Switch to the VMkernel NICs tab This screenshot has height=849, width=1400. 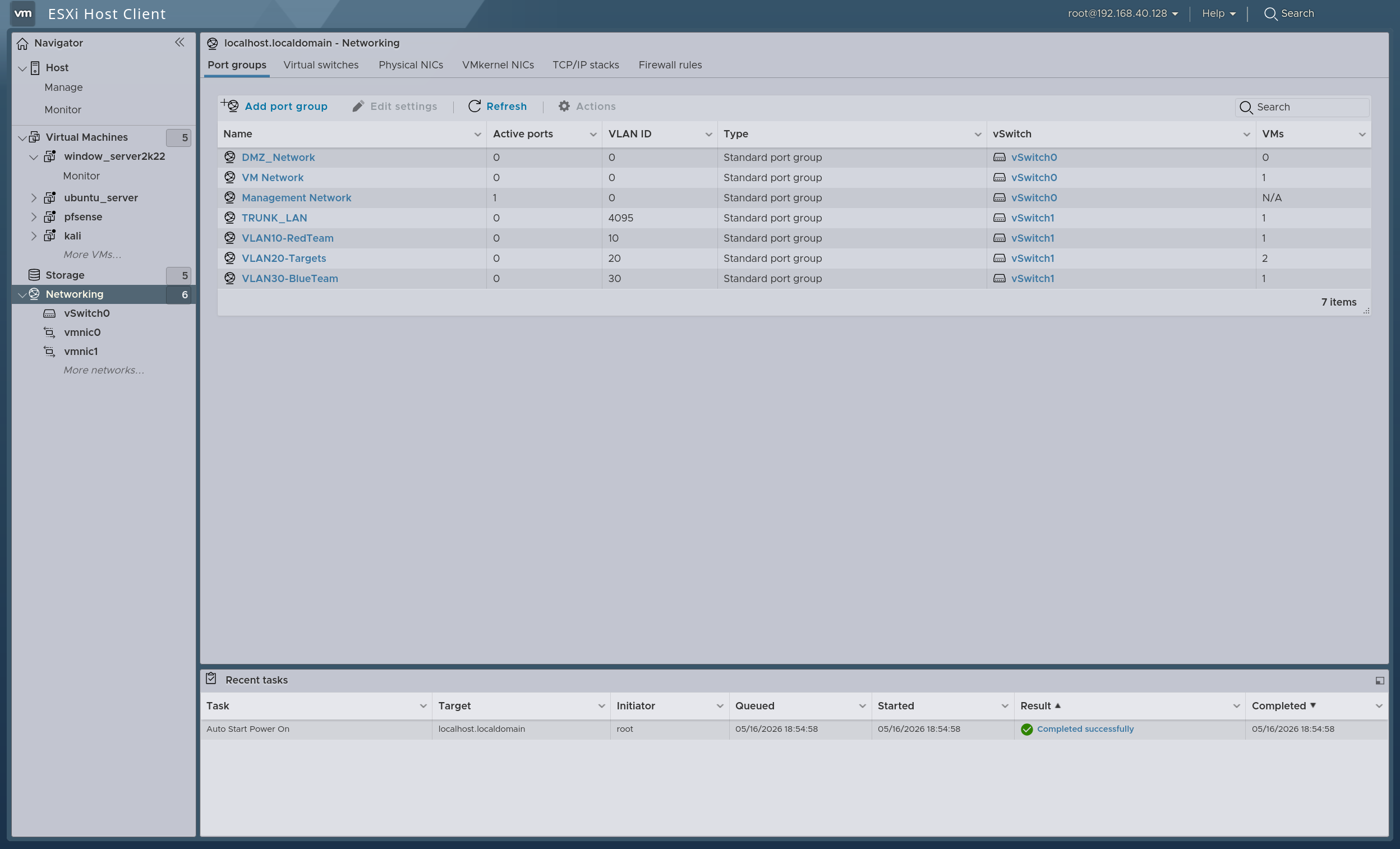pos(498,64)
